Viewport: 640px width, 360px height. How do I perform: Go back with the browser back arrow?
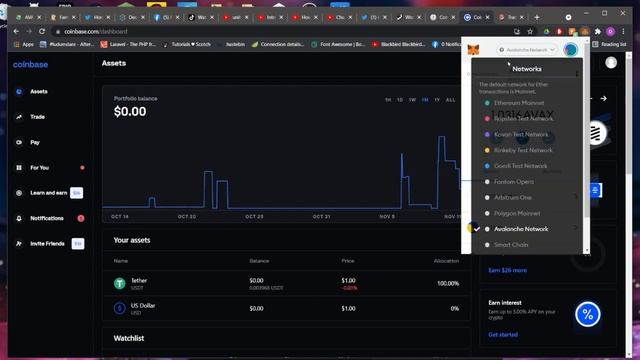coord(16,31)
